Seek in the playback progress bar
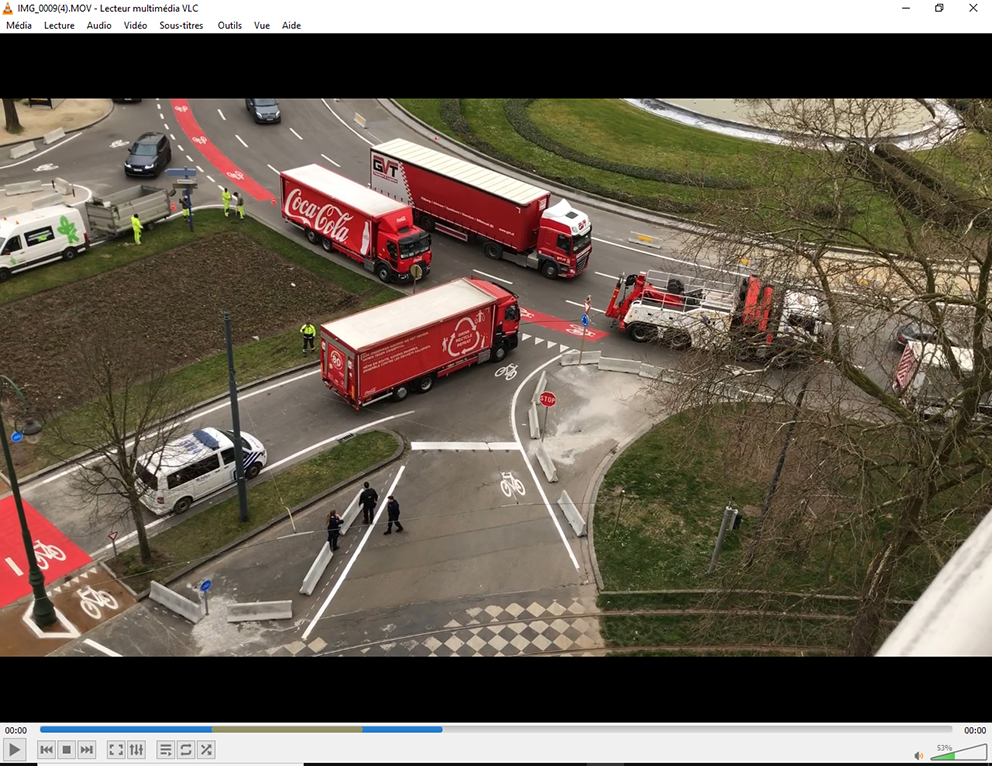The height and width of the screenshot is (766, 992). 495,729
